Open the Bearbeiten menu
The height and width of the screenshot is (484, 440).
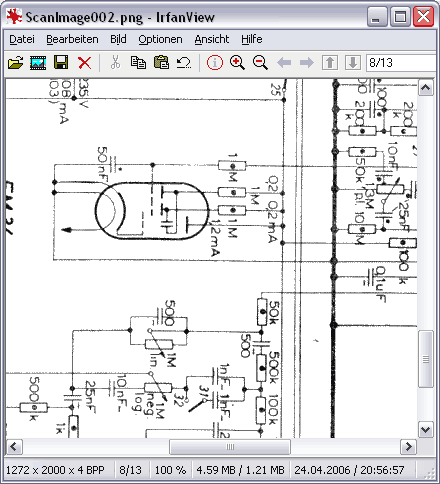[72, 39]
